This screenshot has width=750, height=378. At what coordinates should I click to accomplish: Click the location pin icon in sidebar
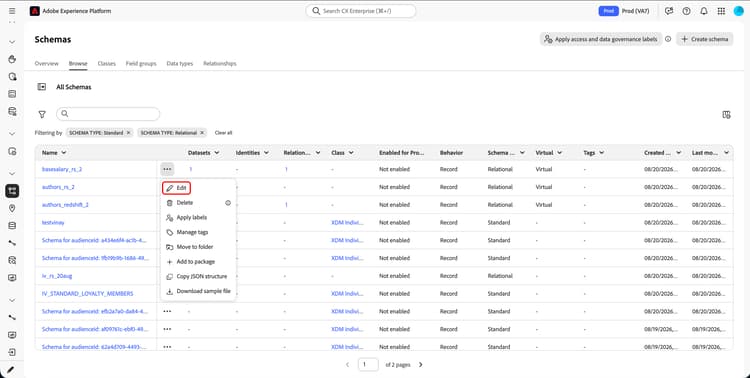[x=12, y=208]
